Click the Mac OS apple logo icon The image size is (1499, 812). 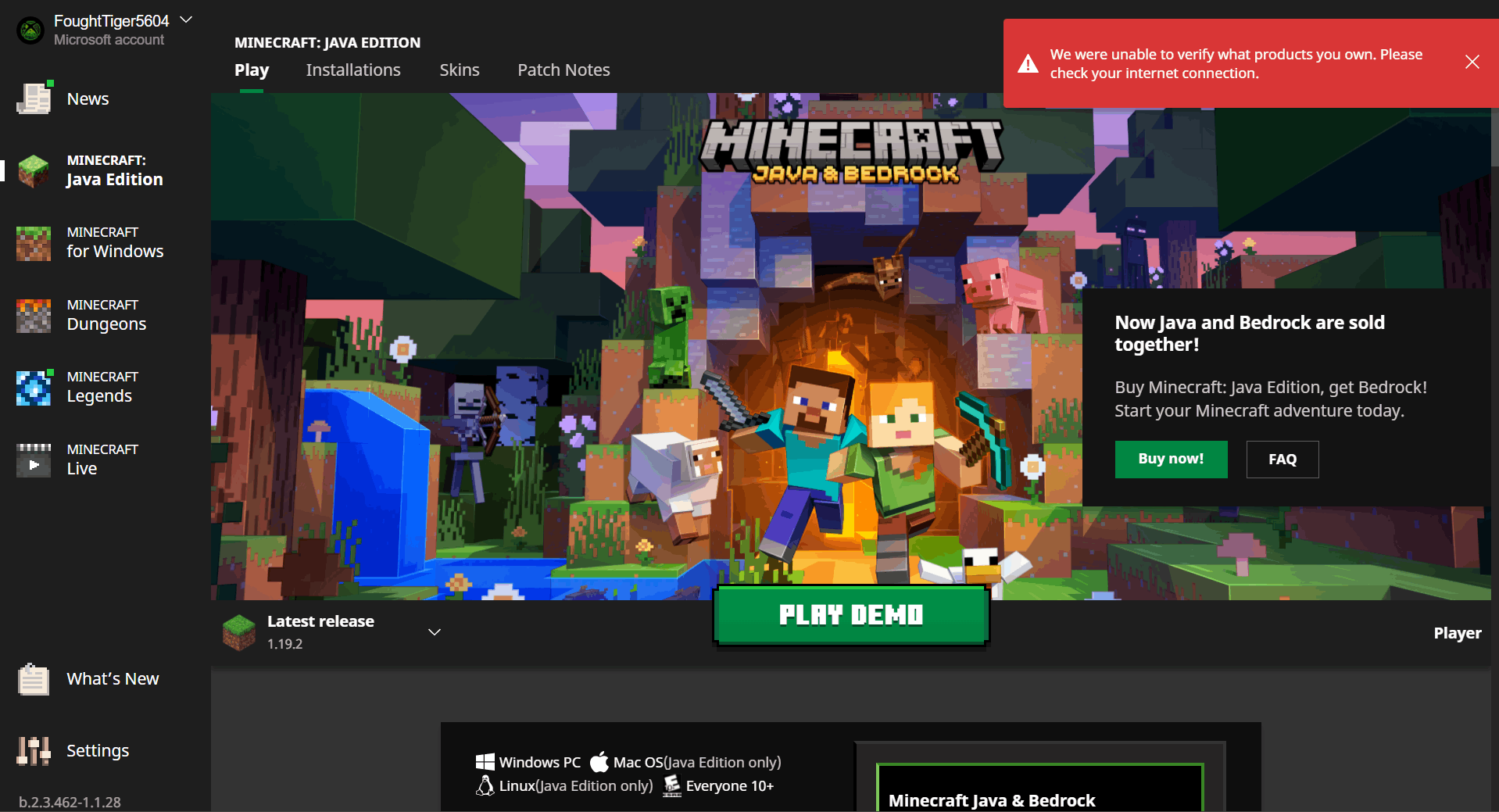[599, 761]
